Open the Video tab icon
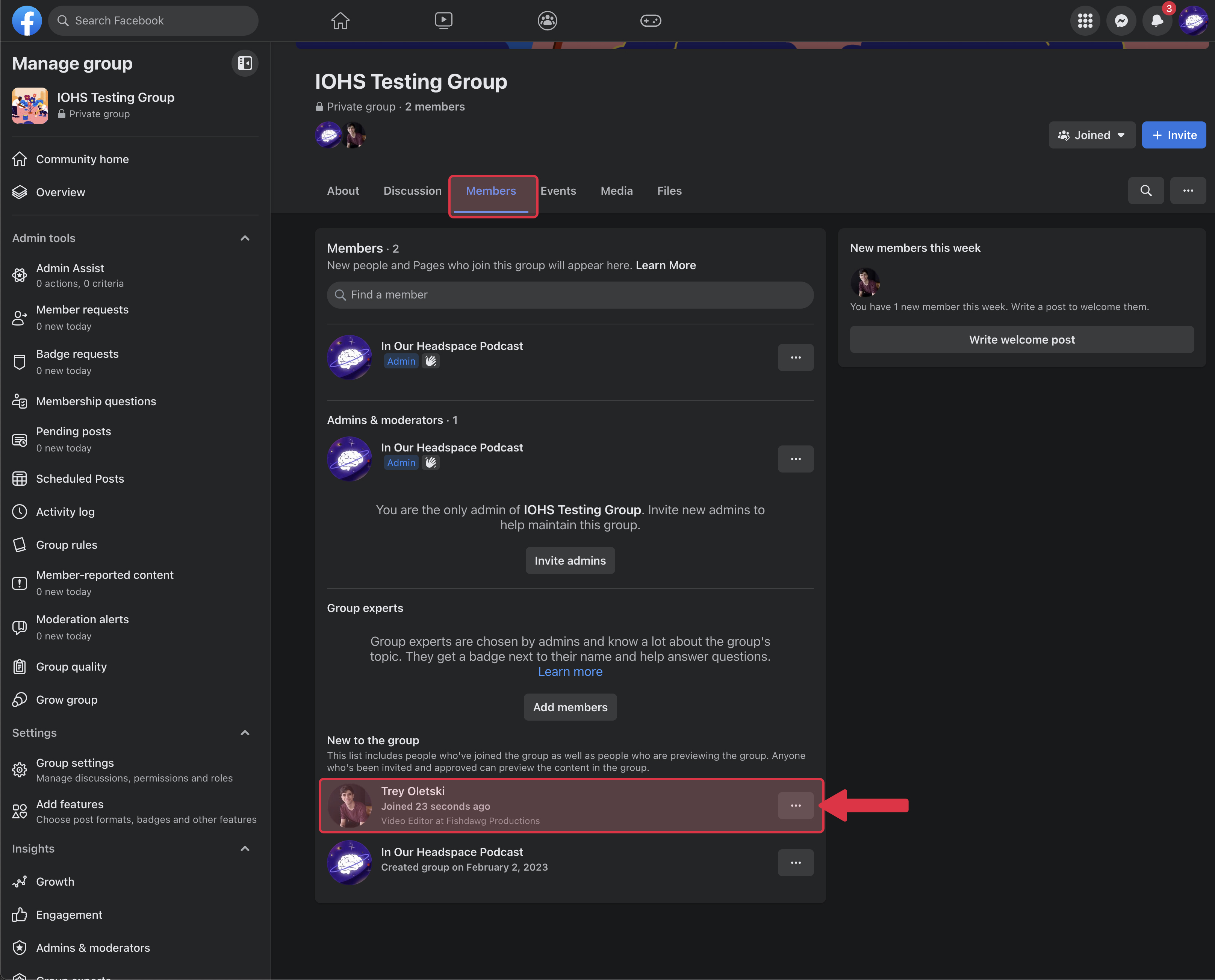The width and height of the screenshot is (1215, 980). pos(443,21)
